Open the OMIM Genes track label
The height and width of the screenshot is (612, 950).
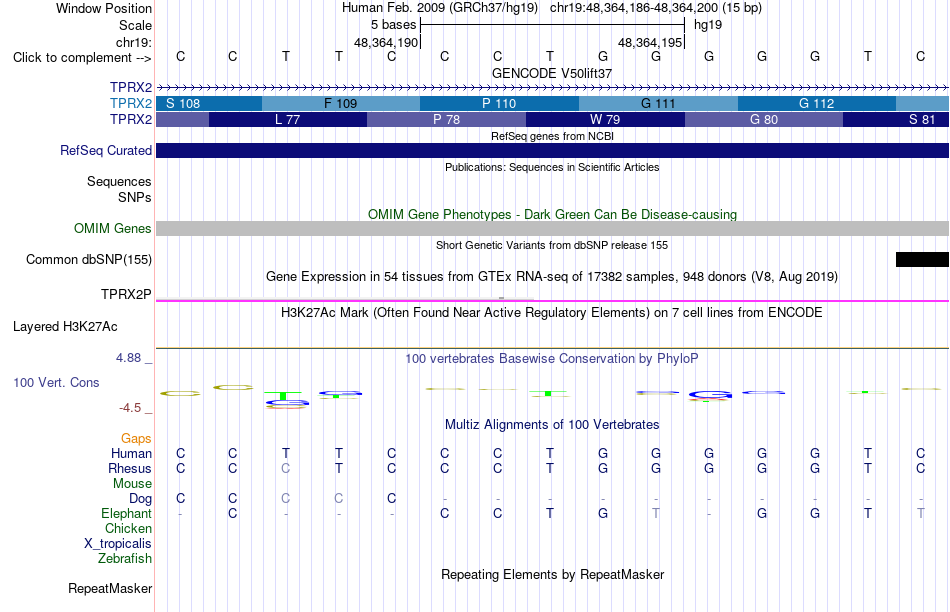tap(112, 228)
